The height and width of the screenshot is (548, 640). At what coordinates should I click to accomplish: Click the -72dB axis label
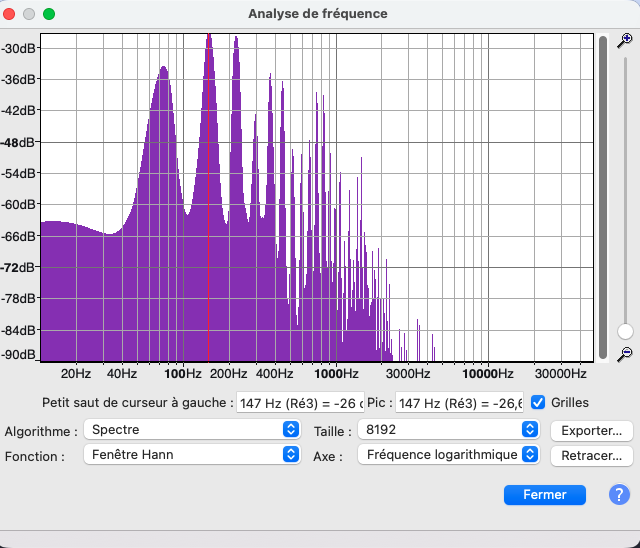[x=18, y=268]
